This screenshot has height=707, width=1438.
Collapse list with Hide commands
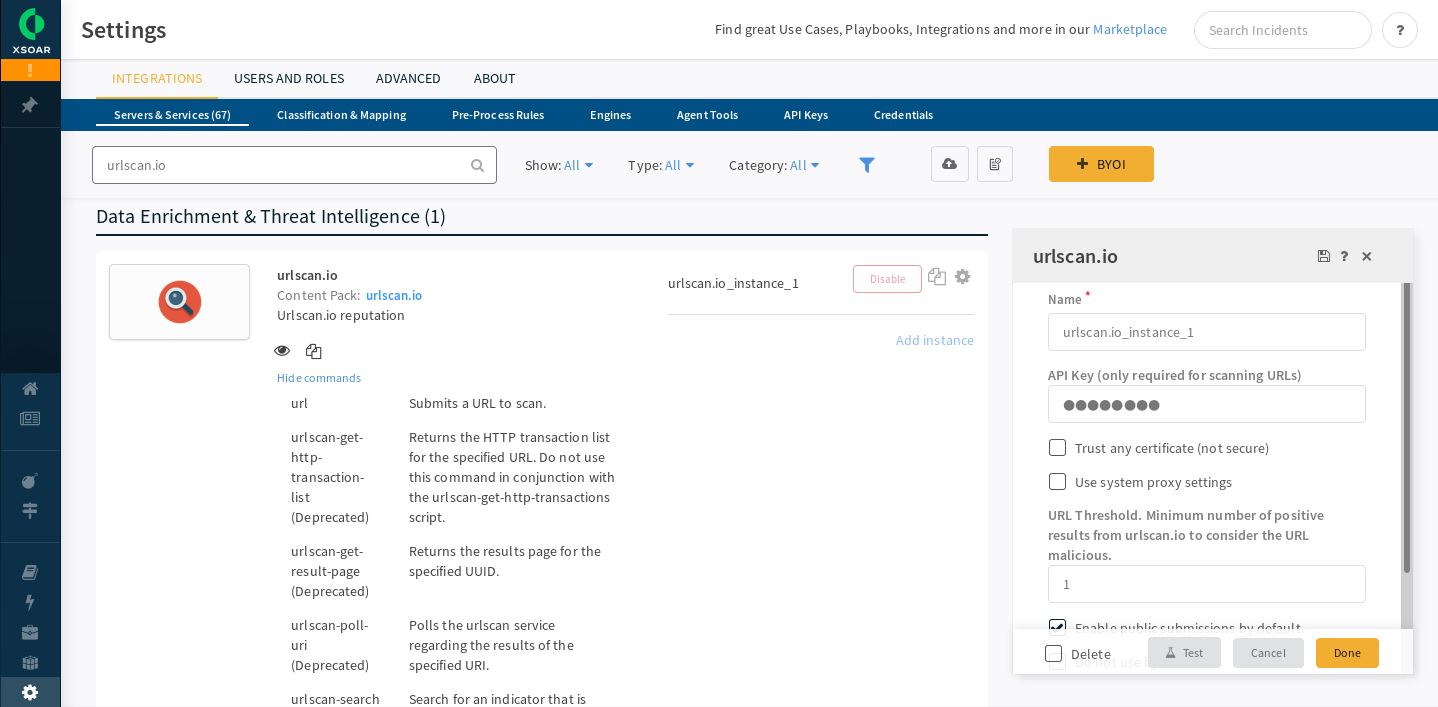point(319,378)
